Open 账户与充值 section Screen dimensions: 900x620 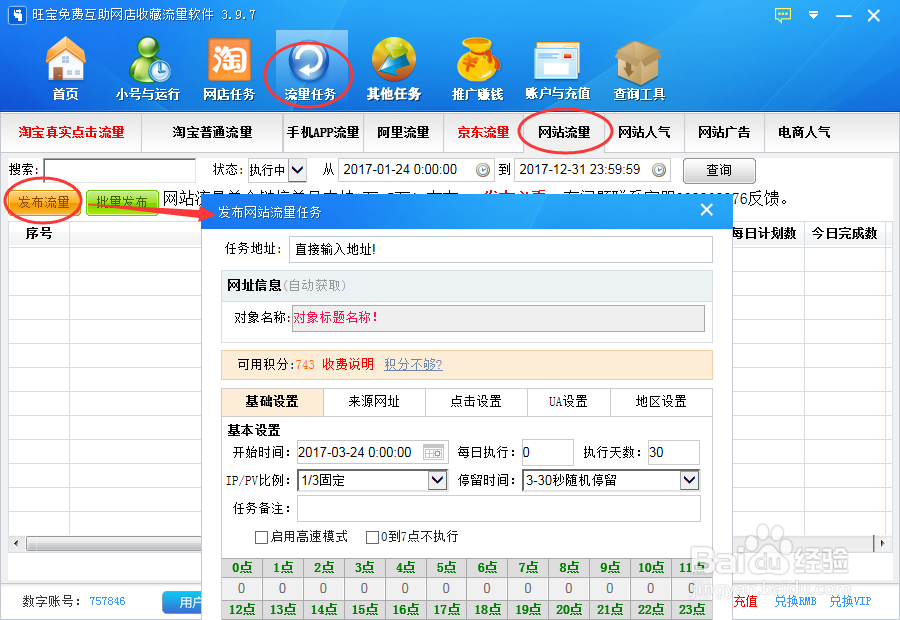(x=557, y=68)
